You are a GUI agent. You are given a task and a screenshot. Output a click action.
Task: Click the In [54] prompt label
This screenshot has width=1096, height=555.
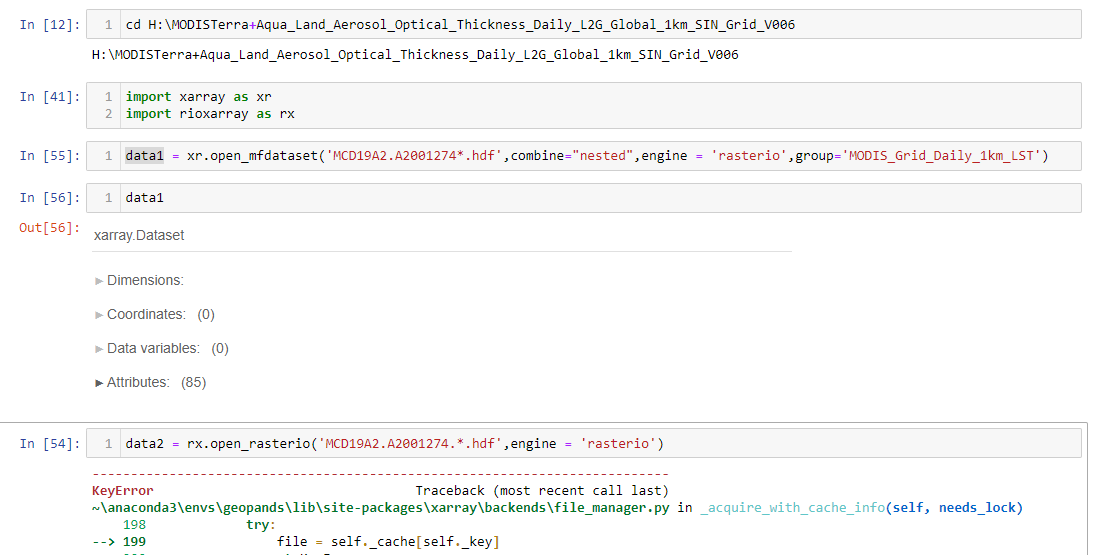pyautogui.click(x=50, y=443)
